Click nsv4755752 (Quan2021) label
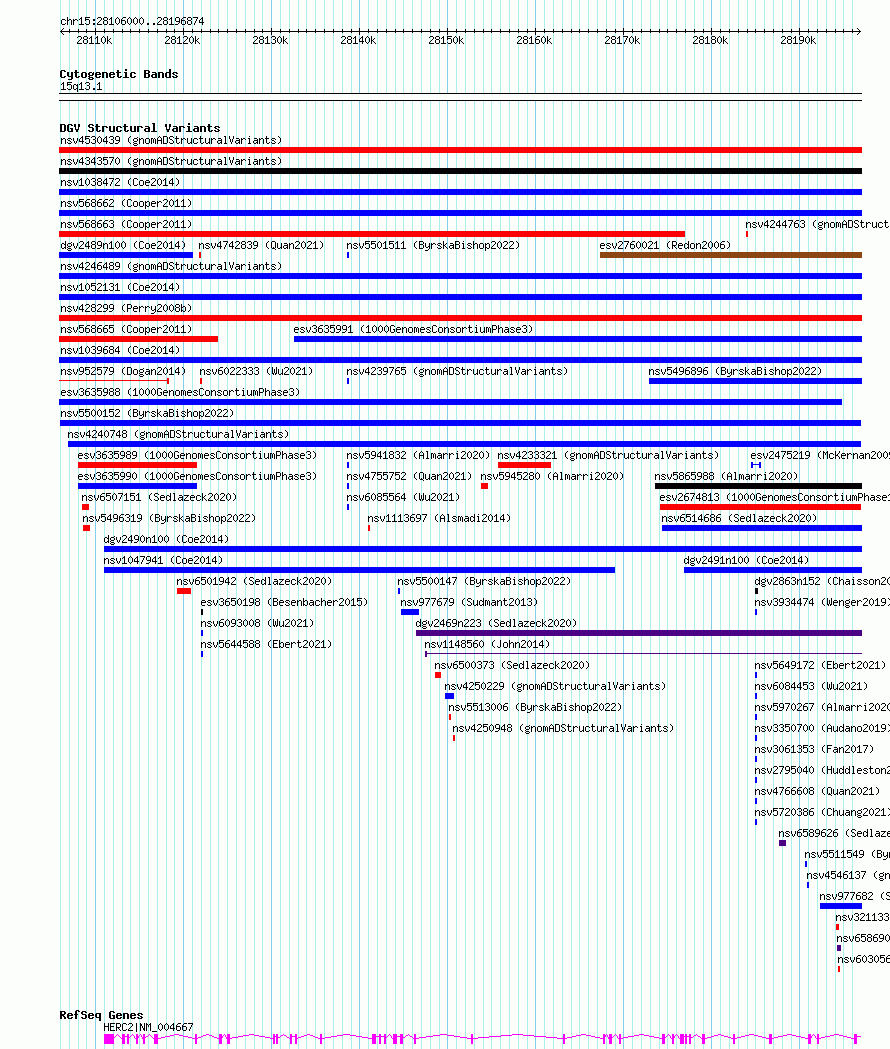The height and width of the screenshot is (1049, 890). tap(409, 476)
